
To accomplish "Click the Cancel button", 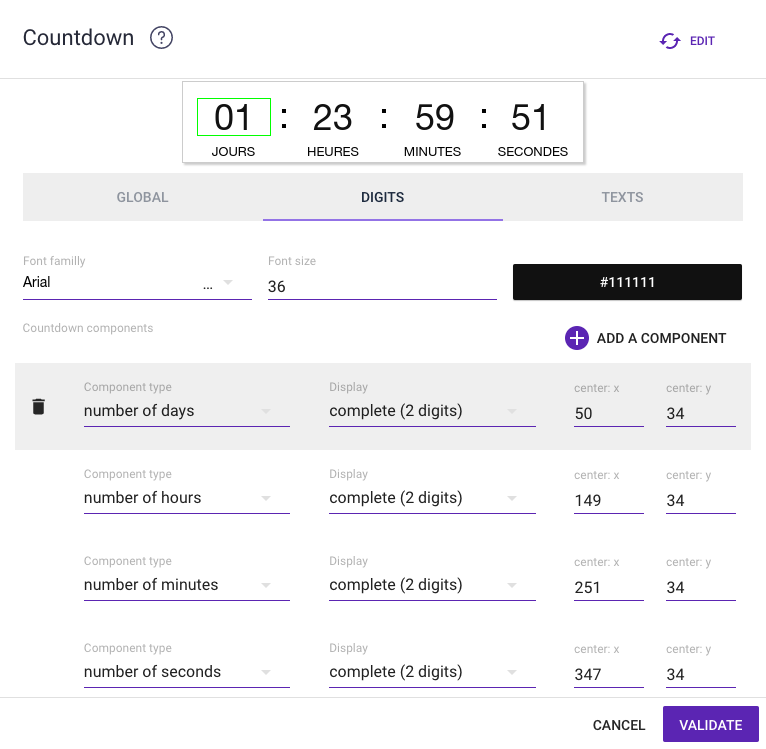I will coord(619,725).
